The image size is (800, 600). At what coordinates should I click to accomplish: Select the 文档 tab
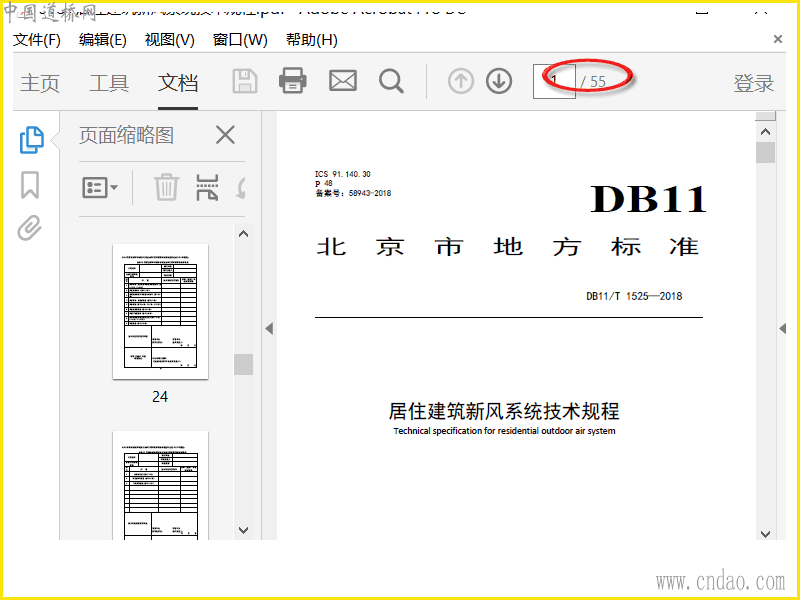[178, 83]
